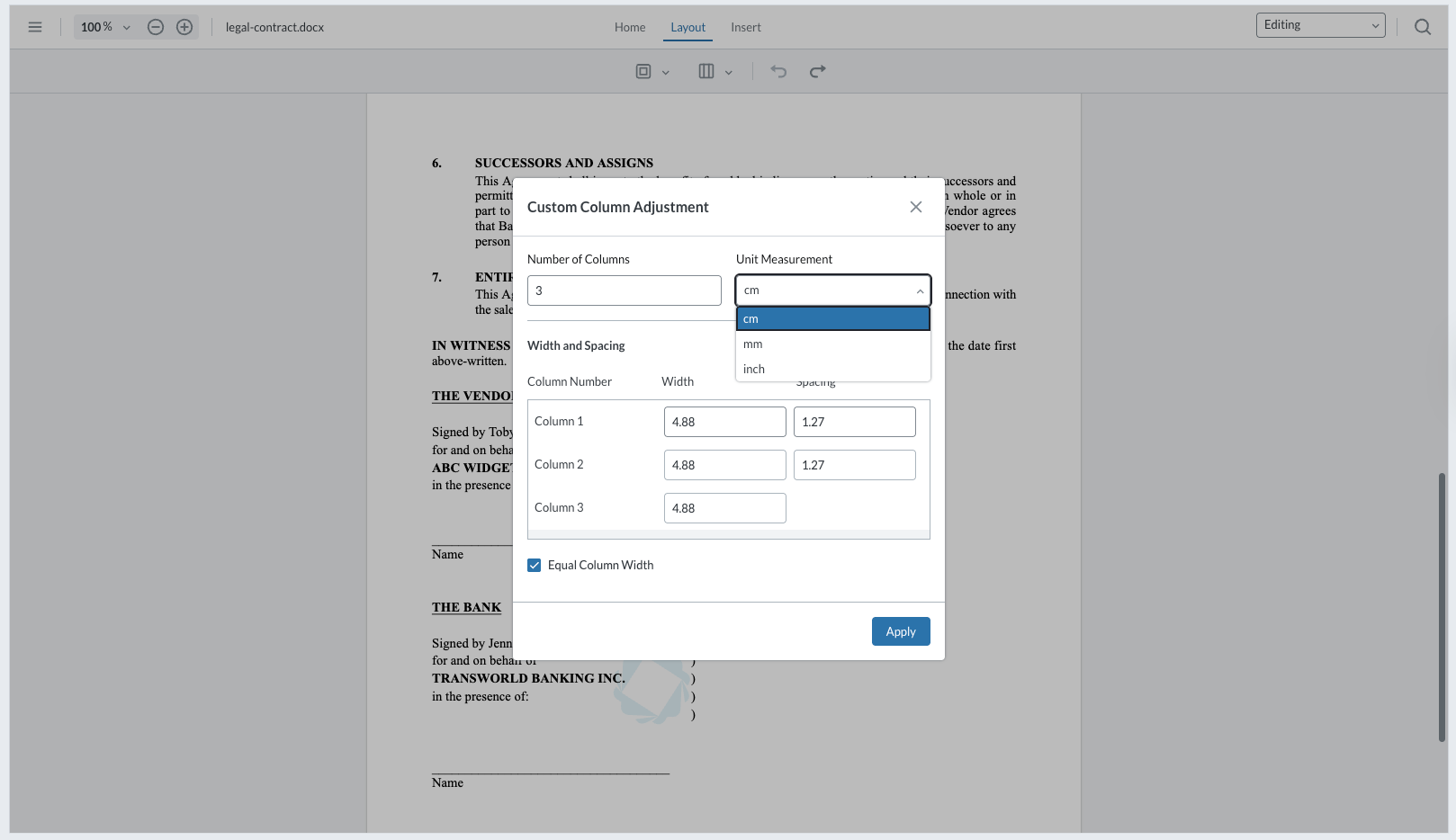Click the Column 1 width field

pos(725,422)
